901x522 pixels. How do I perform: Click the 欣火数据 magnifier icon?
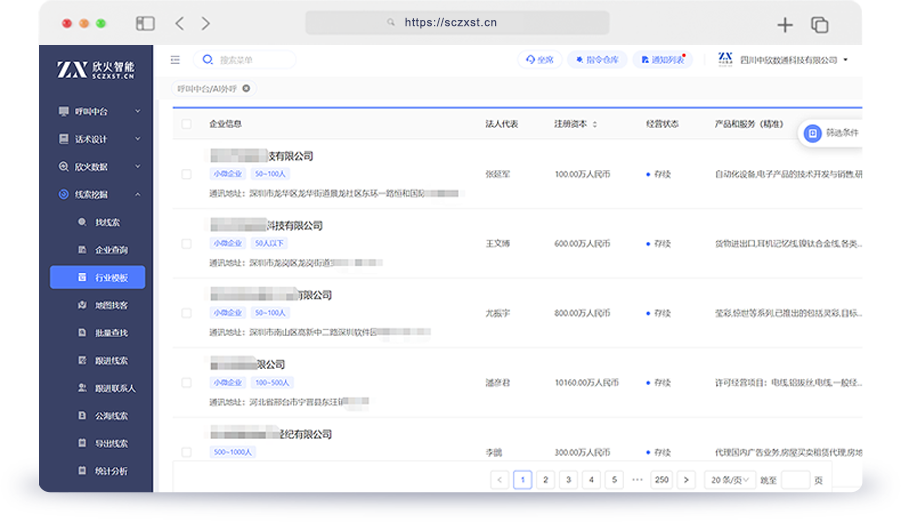[63, 166]
